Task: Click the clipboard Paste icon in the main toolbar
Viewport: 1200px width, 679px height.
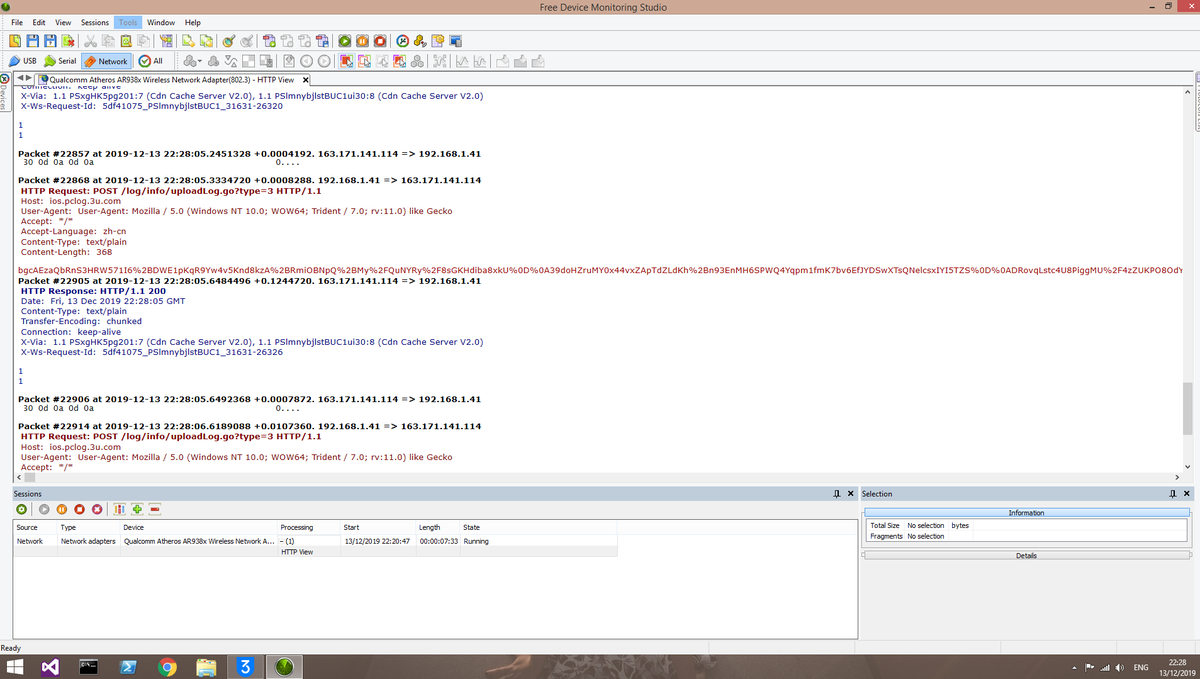Action: (126, 41)
